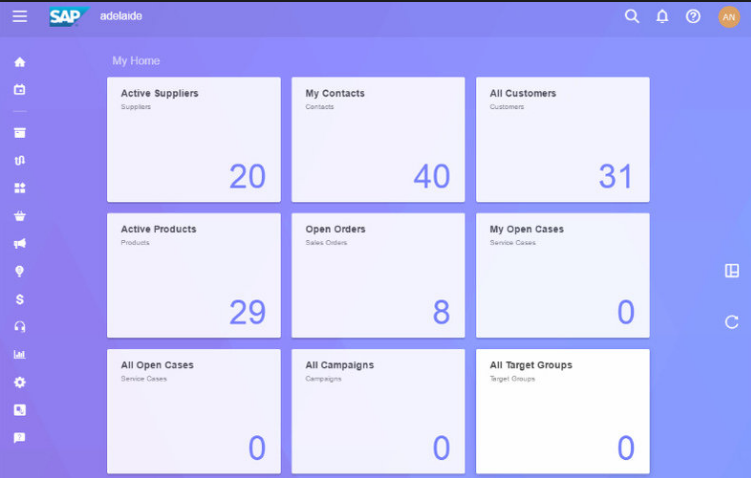The height and width of the screenshot is (478, 751).
Task: Open the Open Orders tile
Action: (x=378, y=275)
